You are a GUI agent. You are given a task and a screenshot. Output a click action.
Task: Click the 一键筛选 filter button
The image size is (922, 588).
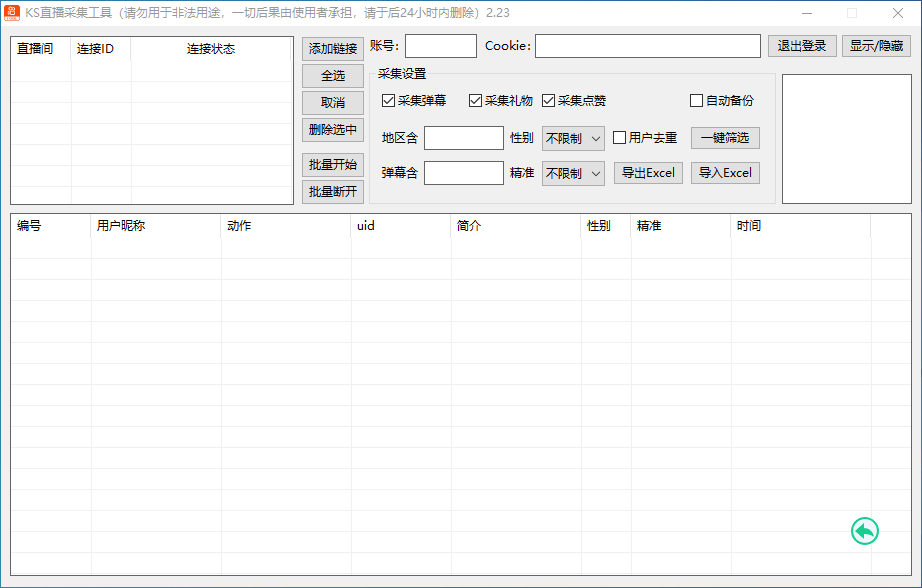tap(724, 137)
